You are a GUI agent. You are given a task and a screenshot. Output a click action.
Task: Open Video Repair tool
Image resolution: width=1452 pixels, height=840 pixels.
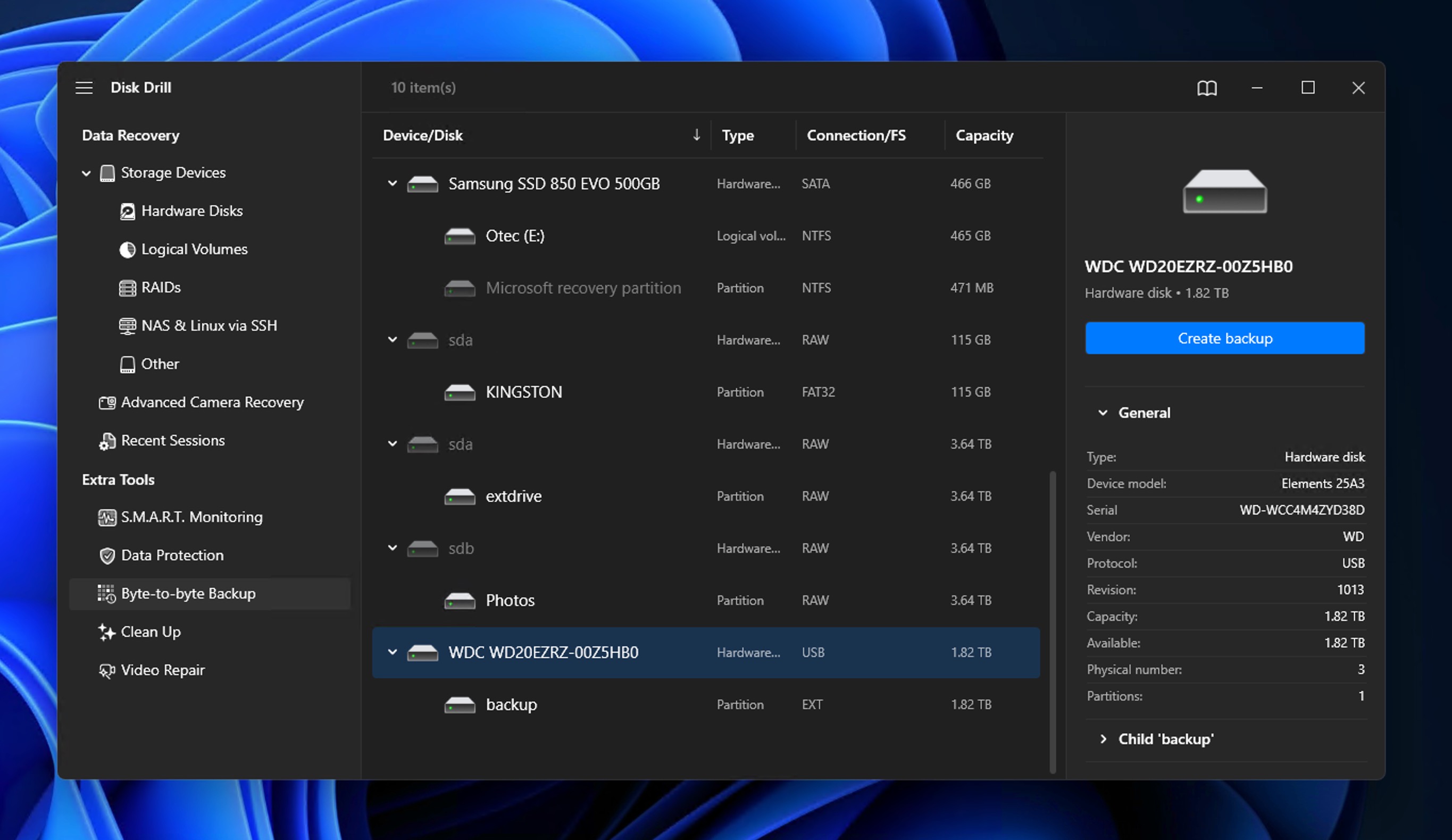click(x=163, y=670)
